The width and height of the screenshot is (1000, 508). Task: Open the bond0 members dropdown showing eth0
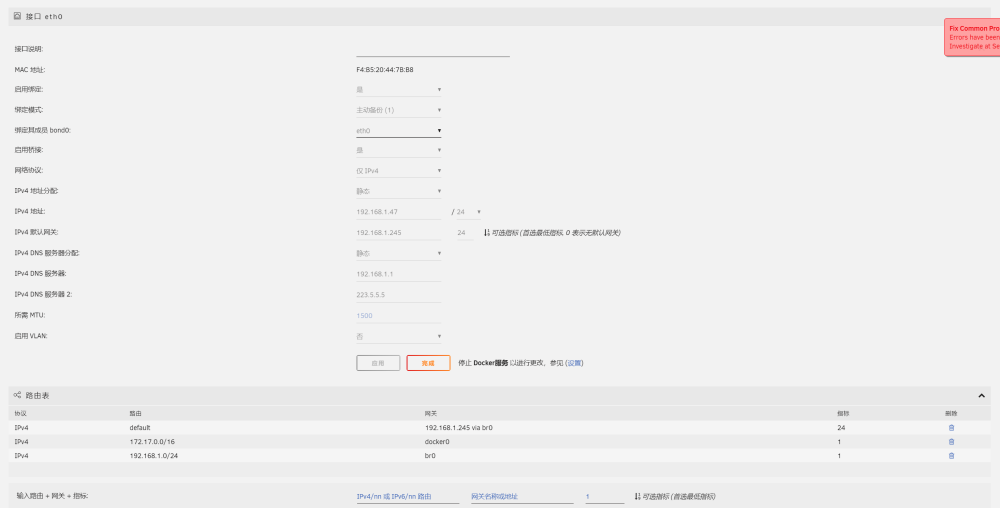tap(399, 131)
